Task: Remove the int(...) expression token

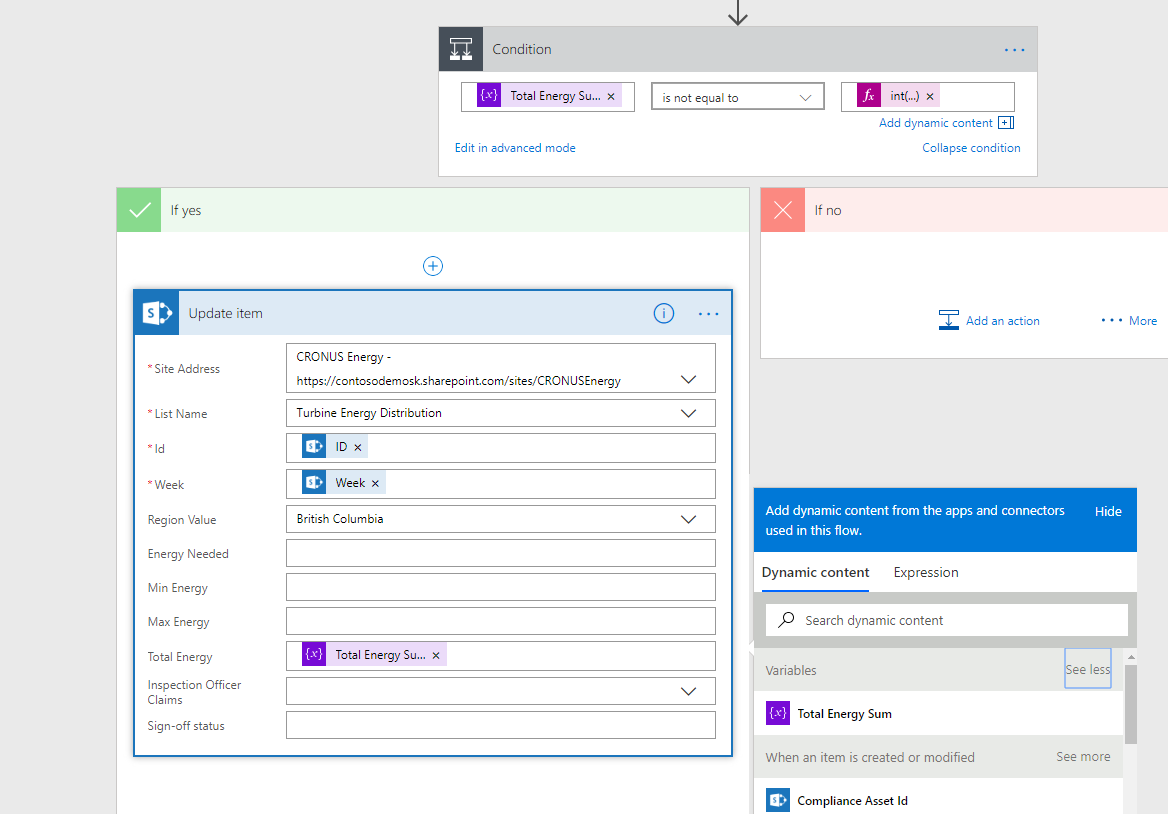Action: (x=930, y=97)
